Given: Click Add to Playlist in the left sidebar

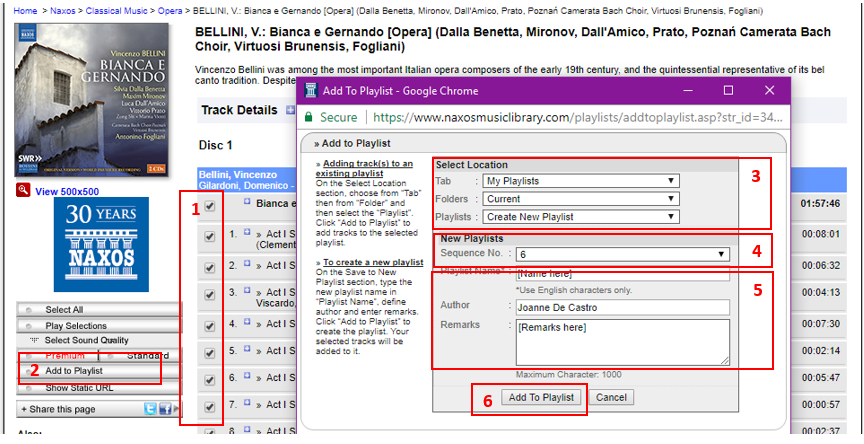Looking at the screenshot, I should [x=99, y=371].
